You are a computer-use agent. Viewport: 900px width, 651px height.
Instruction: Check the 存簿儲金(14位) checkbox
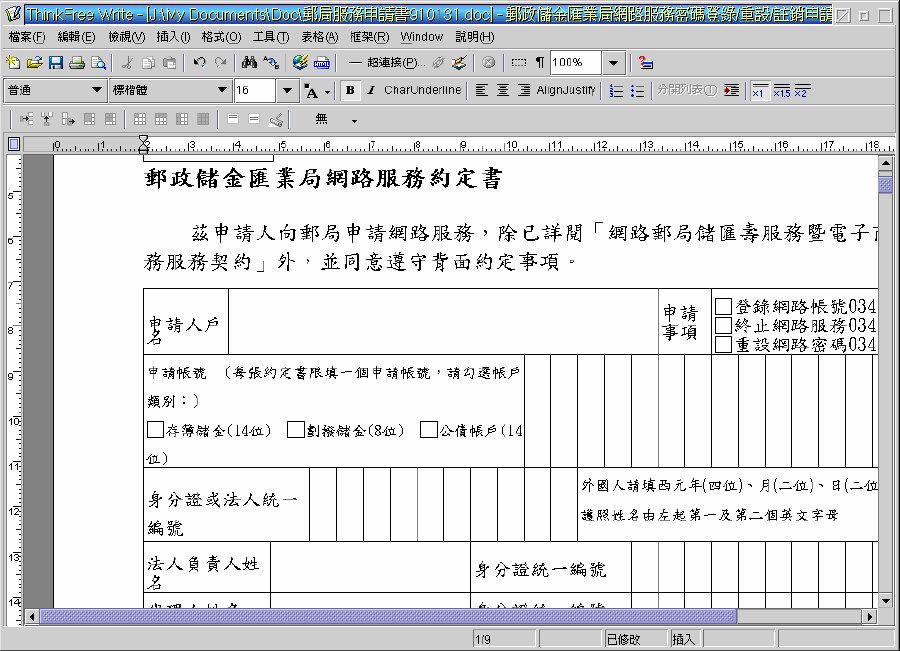(155, 430)
